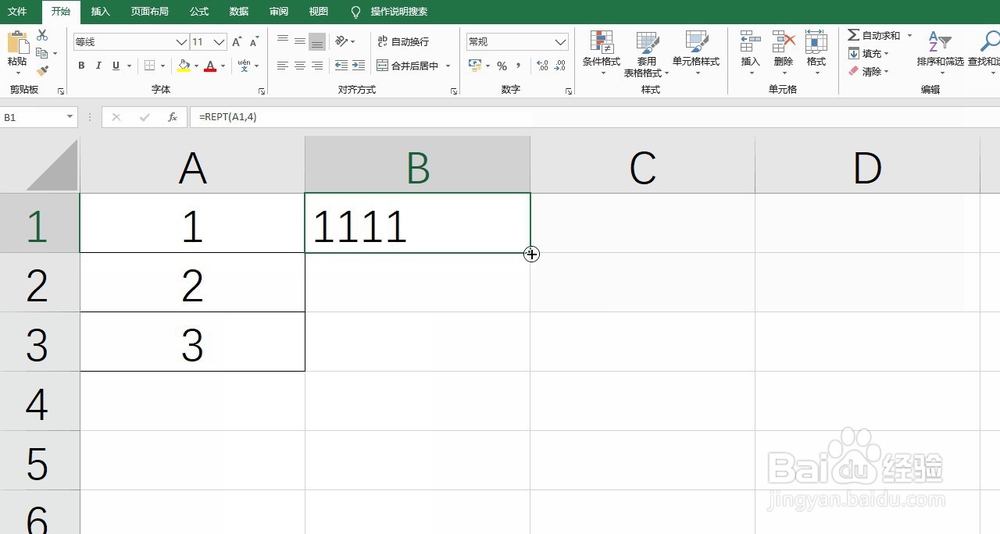
Task: Apply the red font color
Action: (x=210, y=66)
